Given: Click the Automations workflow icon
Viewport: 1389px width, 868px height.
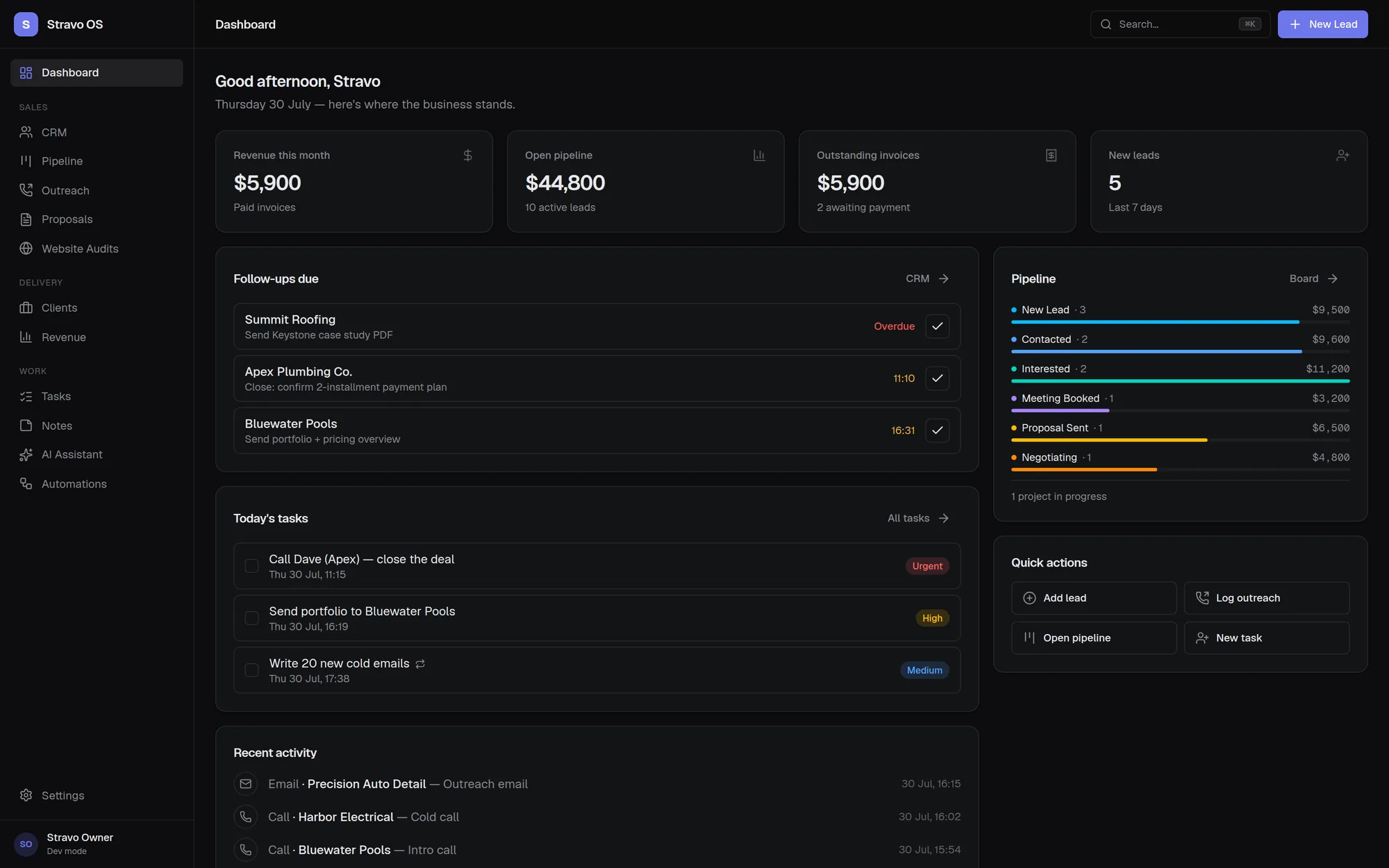Looking at the screenshot, I should pyautogui.click(x=26, y=484).
